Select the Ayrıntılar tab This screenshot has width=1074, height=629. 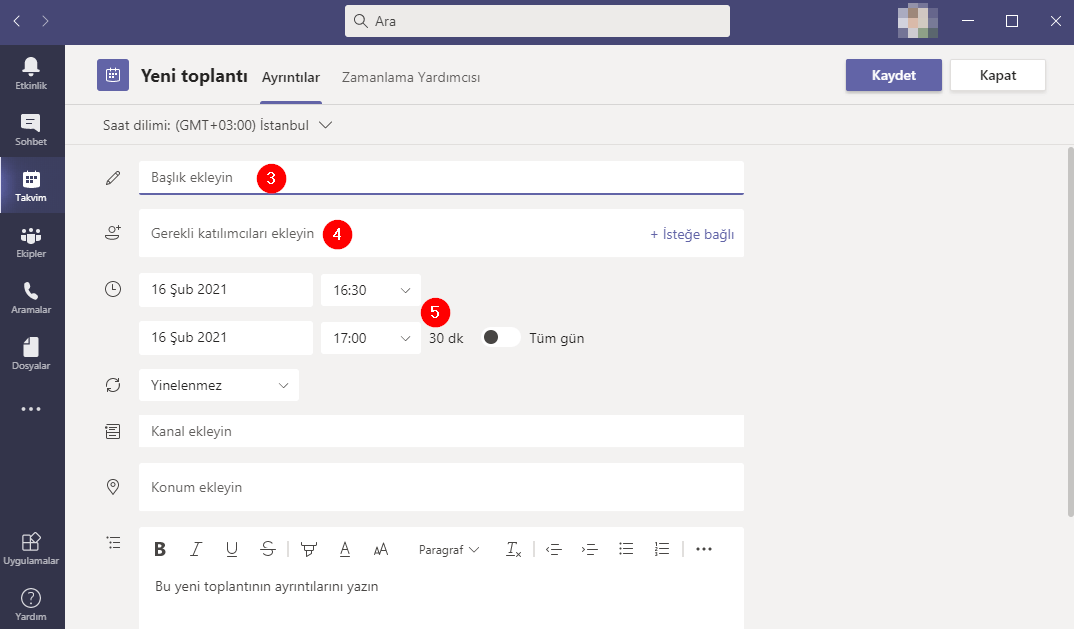coord(290,77)
